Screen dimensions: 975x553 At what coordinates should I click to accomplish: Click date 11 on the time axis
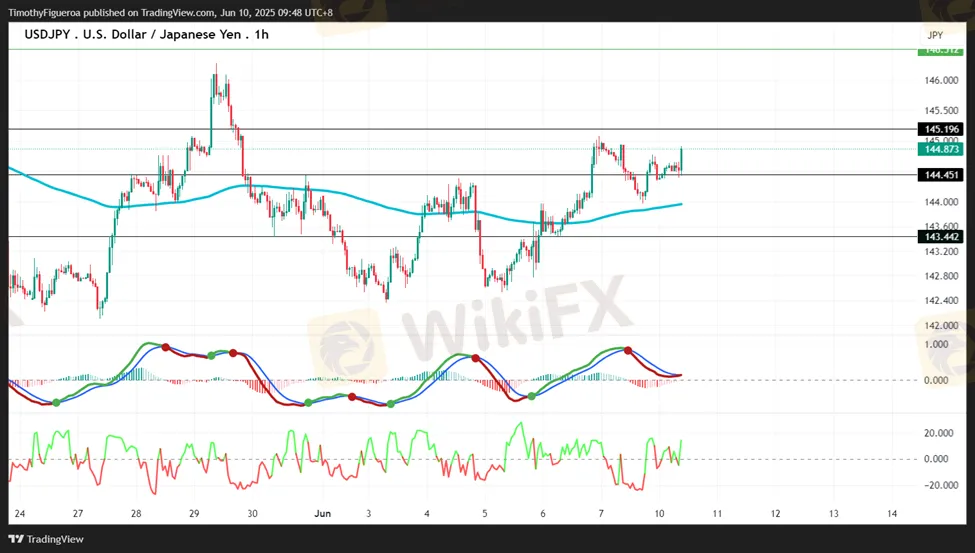pyautogui.click(x=717, y=514)
